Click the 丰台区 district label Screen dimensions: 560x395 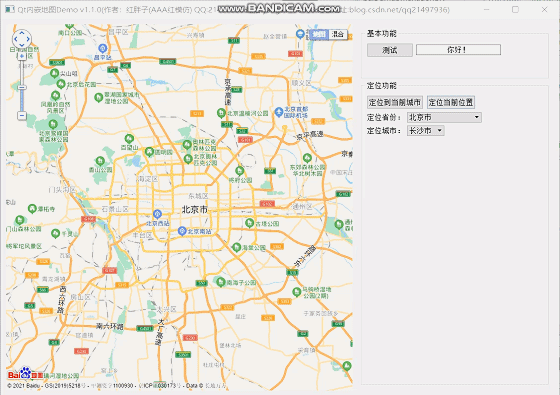point(142,235)
